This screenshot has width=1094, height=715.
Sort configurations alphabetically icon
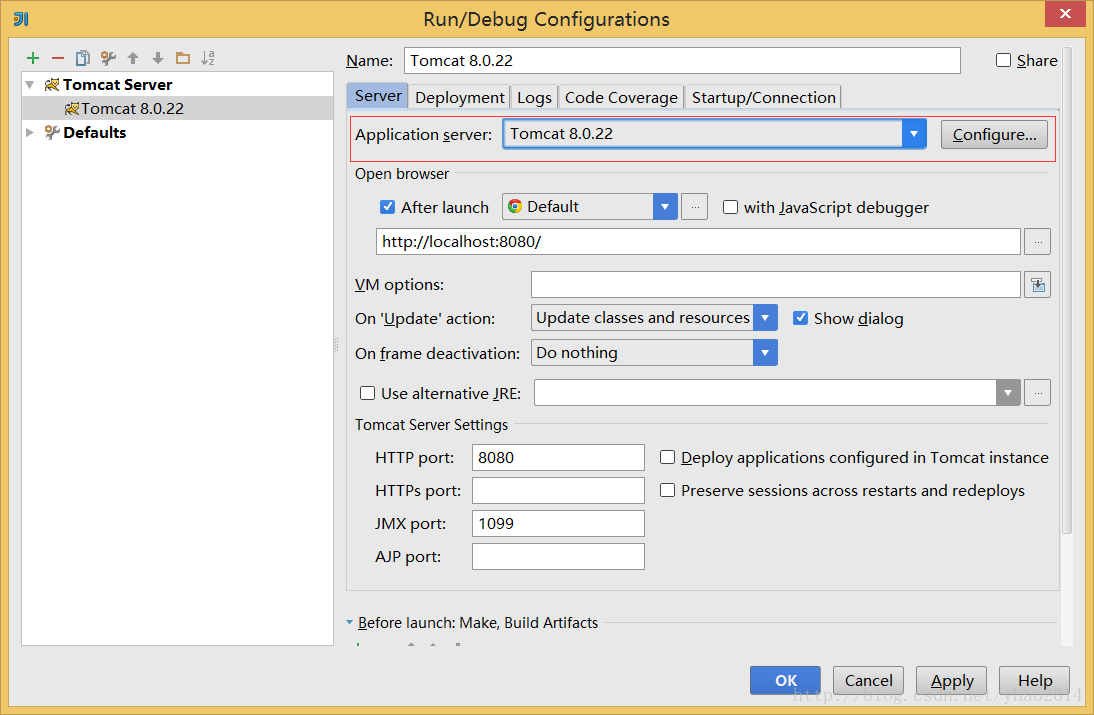208,58
